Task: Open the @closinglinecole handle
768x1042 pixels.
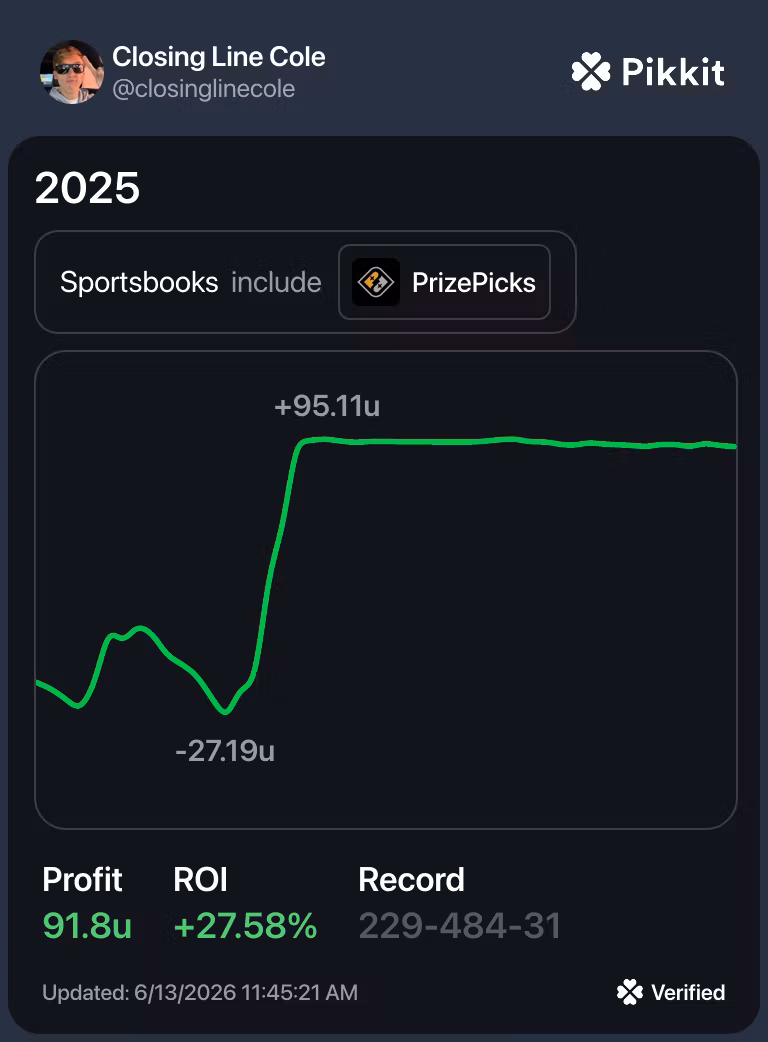Action: (x=203, y=89)
